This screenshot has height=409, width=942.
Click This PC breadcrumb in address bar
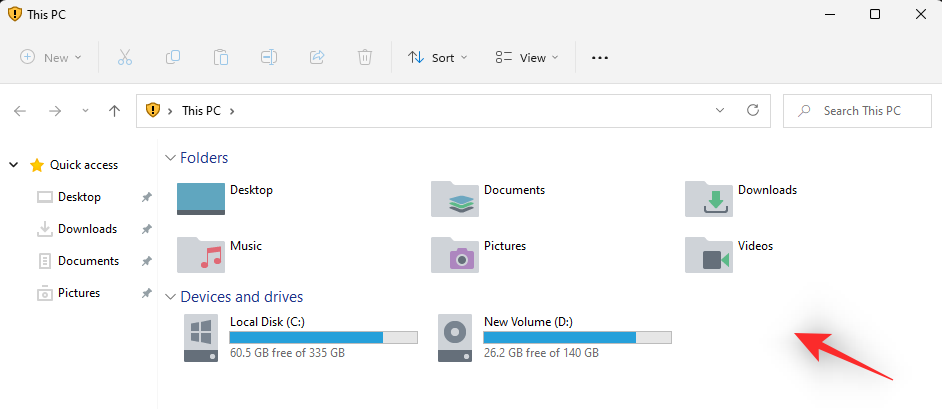(201, 111)
